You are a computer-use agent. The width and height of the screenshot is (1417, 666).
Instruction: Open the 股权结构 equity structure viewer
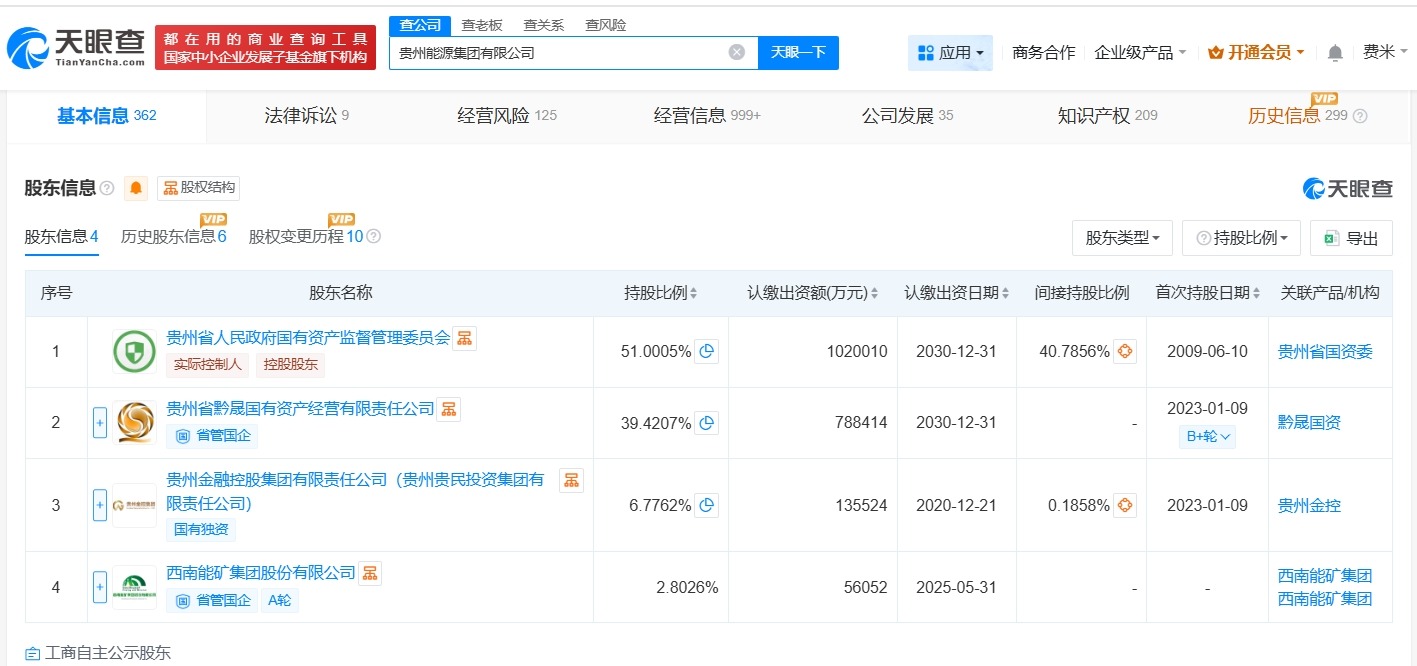pos(197,188)
